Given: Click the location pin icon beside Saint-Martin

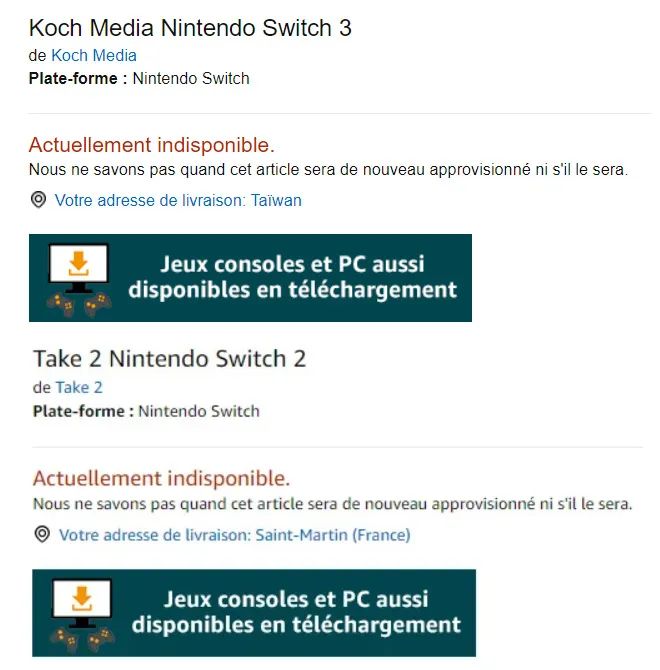Looking at the screenshot, I should (43, 535).
